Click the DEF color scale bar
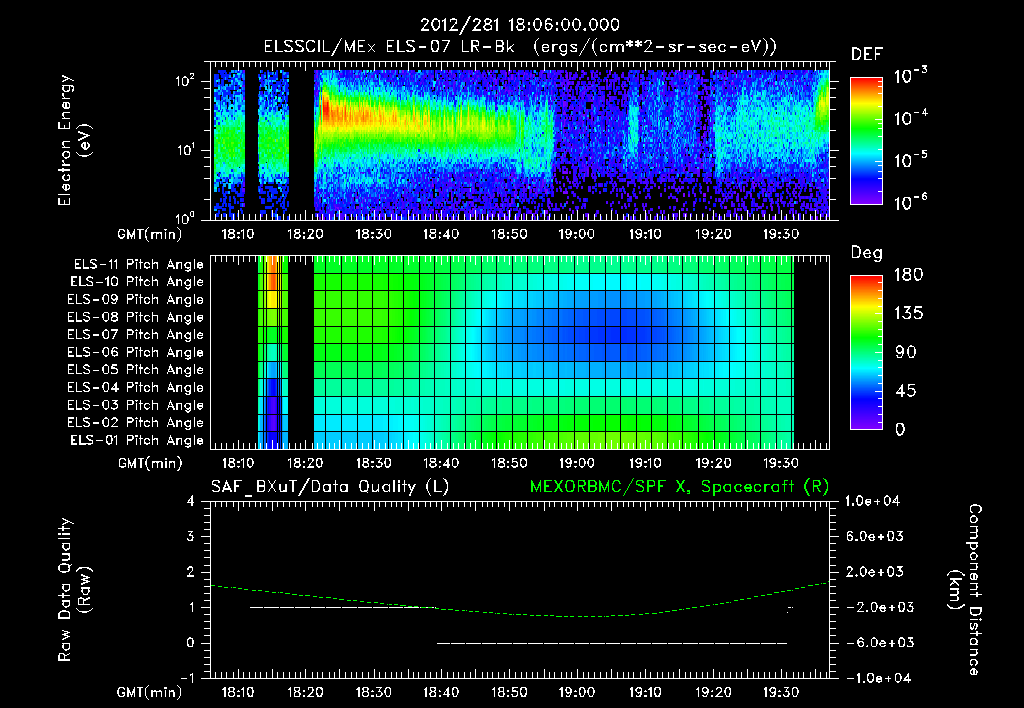 coord(867,141)
